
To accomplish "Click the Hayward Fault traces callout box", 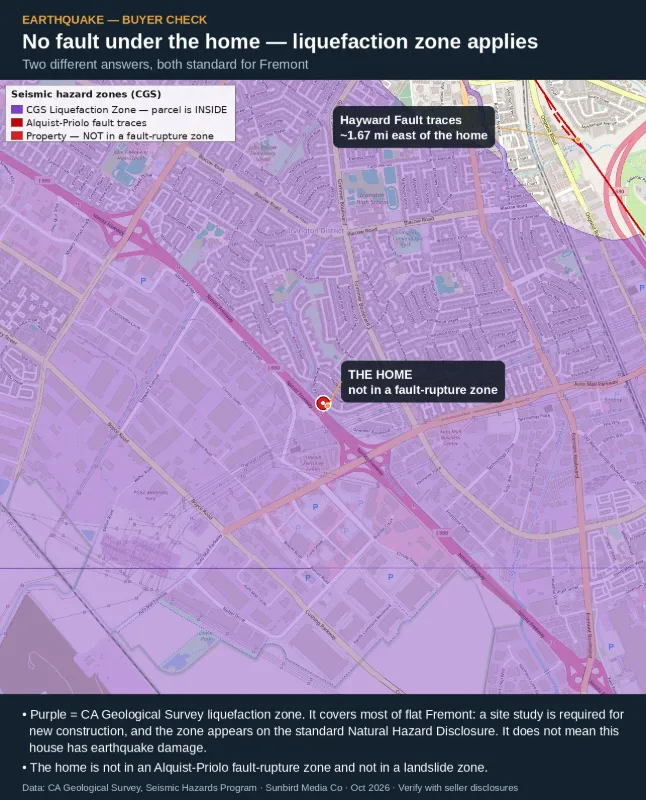I will pos(414,128).
